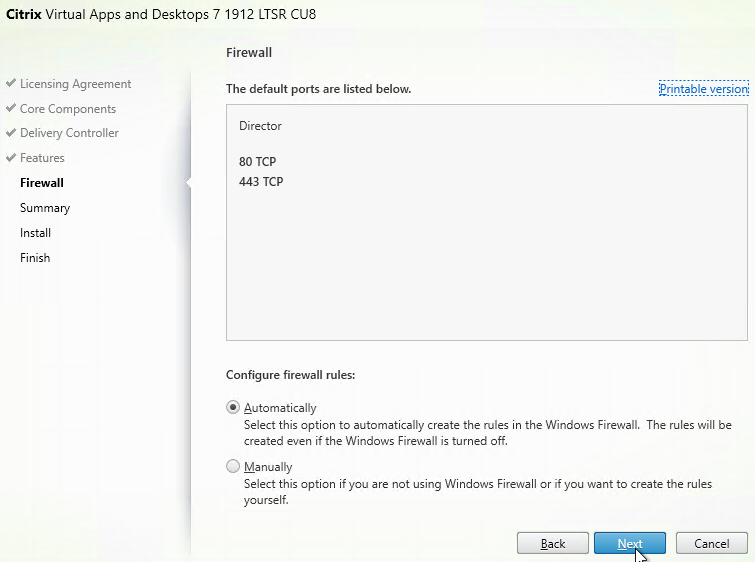This screenshot has height=562, width=755.
Task: Select the Features step in sidebar
Action: point(42,158)
